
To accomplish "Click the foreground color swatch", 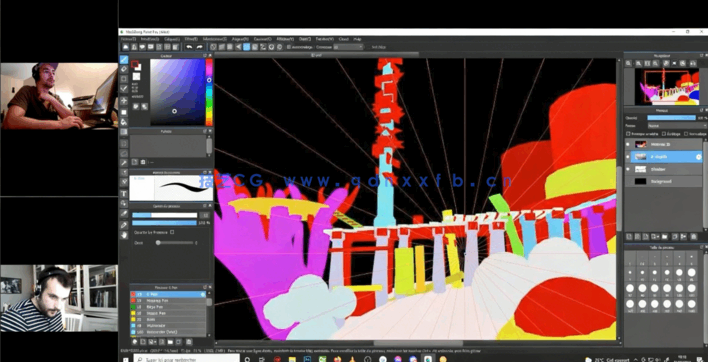I will coord(134,65).
